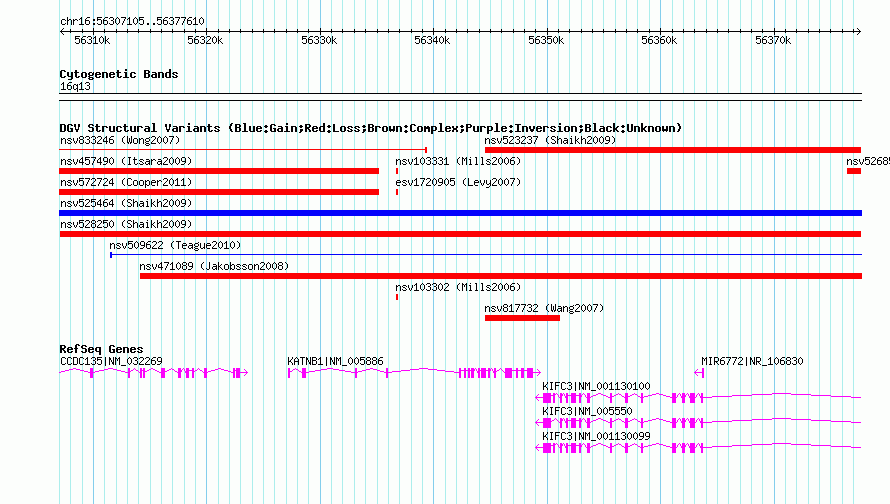Viewport: 890px width, 504px height.
Task: Click the red bar under nsv457490
Action: click(x=219, y=171)
